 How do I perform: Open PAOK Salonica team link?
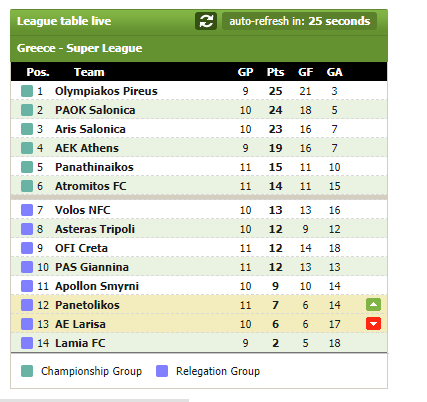point(95,110)
